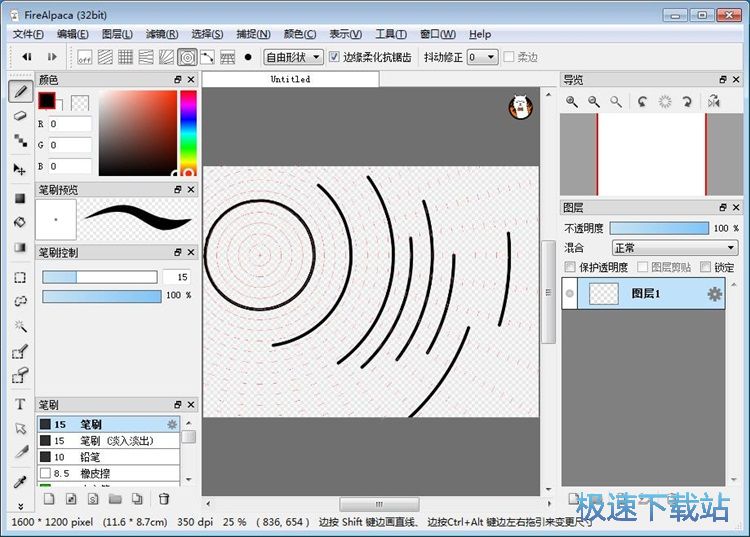Enable 保护透明度 protect alpha checkbox

pyautogui.click(x=570, y=267)
